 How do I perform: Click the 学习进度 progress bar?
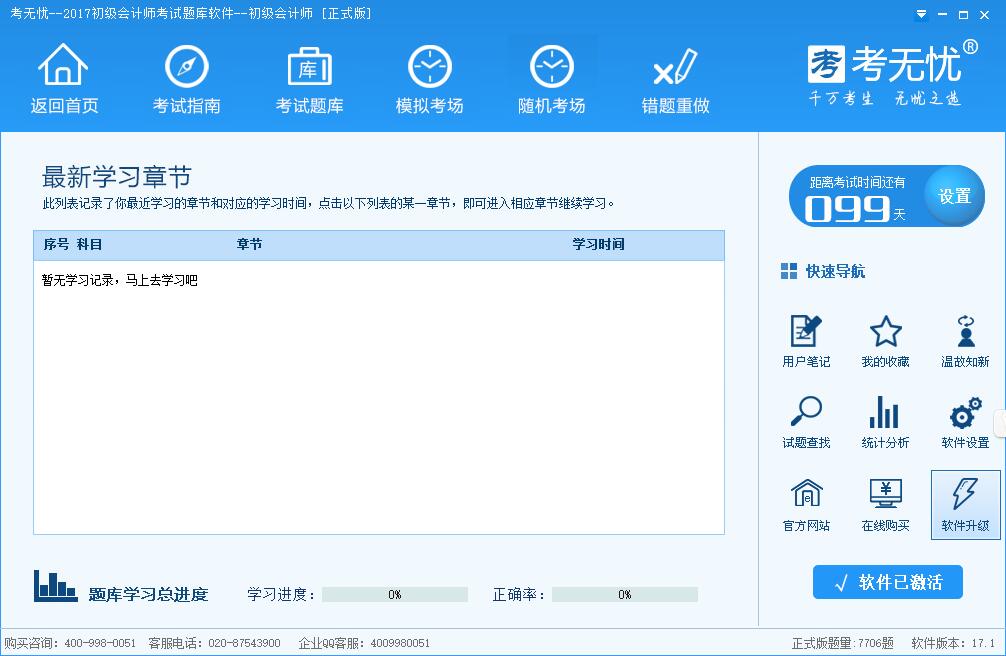click(x=395, y=594)
